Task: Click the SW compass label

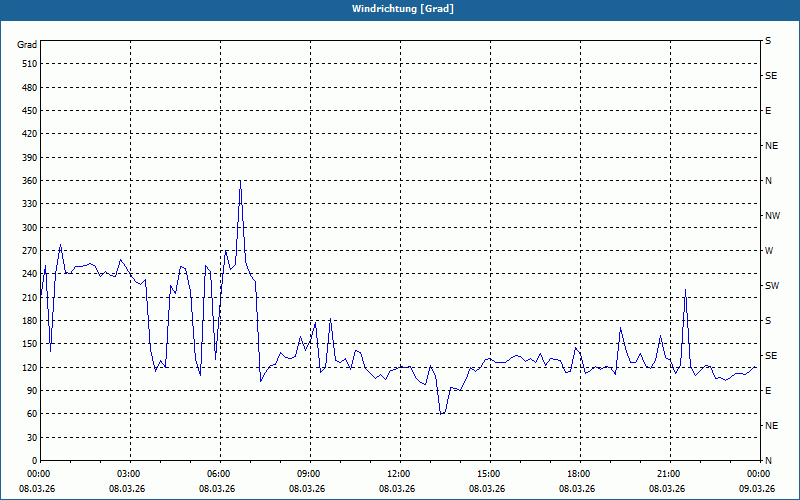Action: point(771,286)
